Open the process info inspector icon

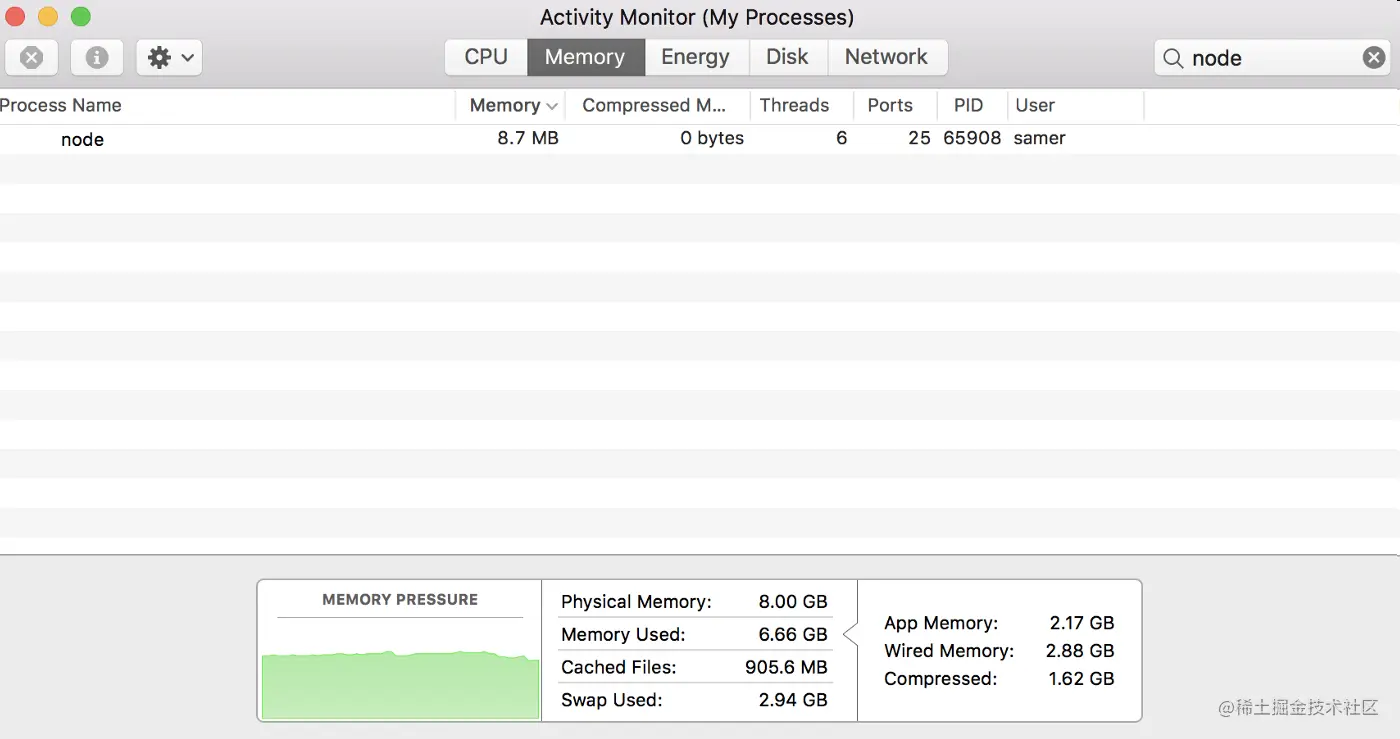click(x=97, y=58)
